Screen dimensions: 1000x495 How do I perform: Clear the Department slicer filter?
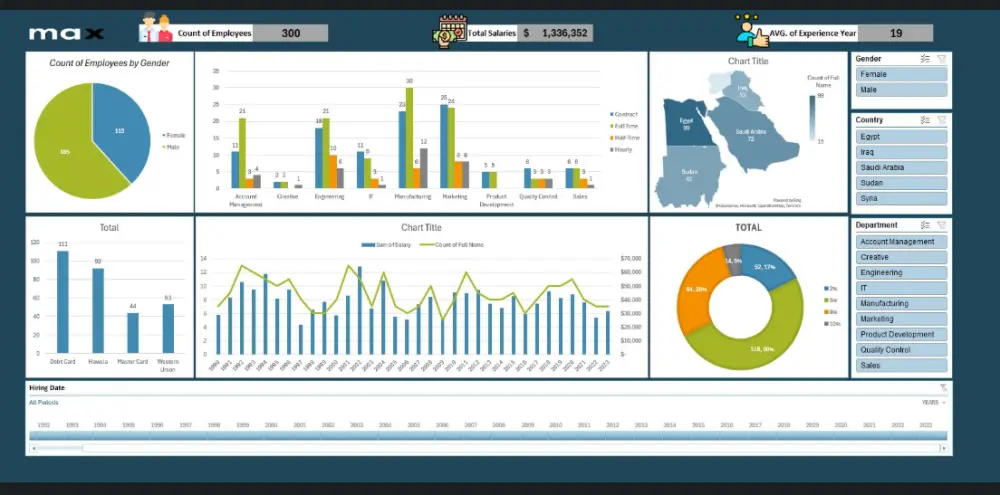941,225
